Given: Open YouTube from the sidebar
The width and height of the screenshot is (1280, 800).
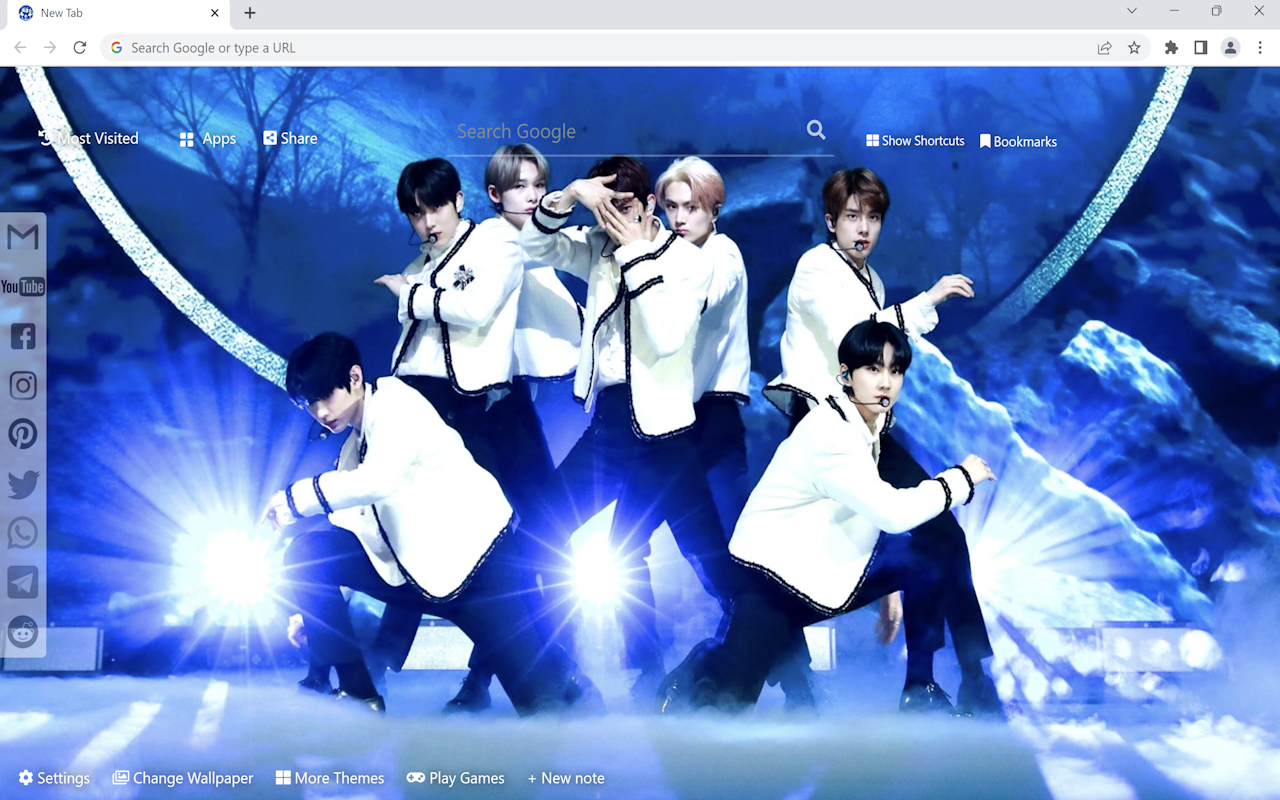Looking at the screenshot, I should point(22,286).
